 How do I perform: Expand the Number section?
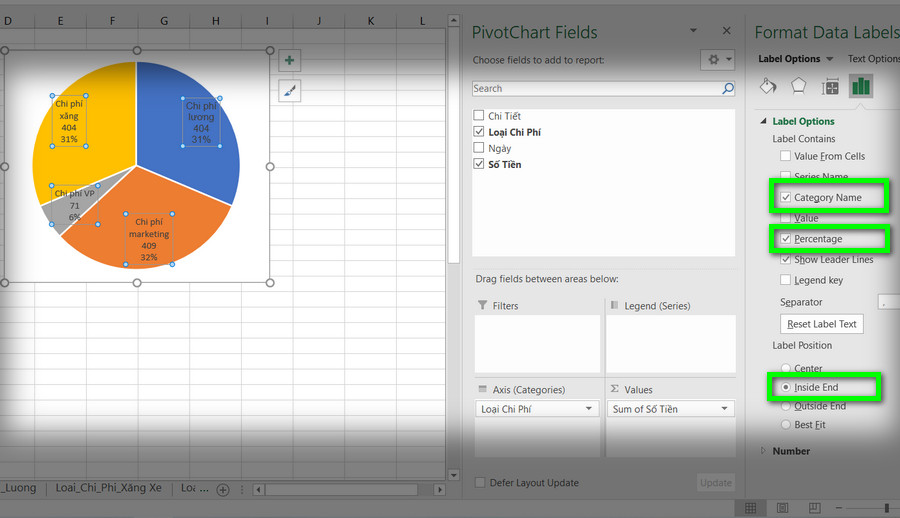pos(763,451)
